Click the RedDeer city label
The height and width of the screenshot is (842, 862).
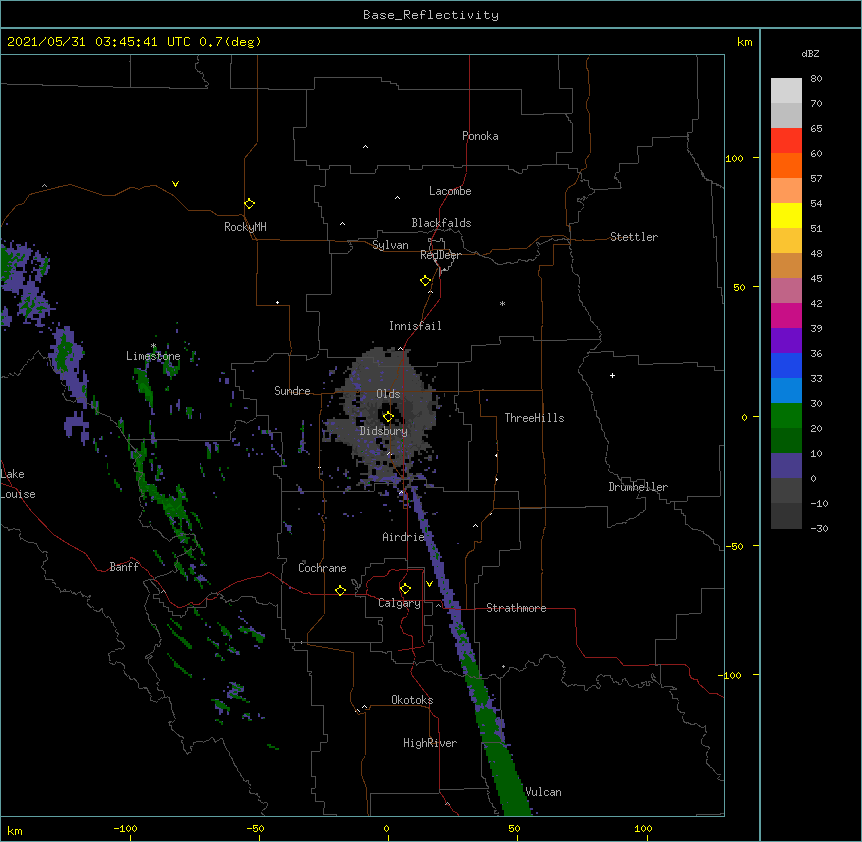click(440, 255)
